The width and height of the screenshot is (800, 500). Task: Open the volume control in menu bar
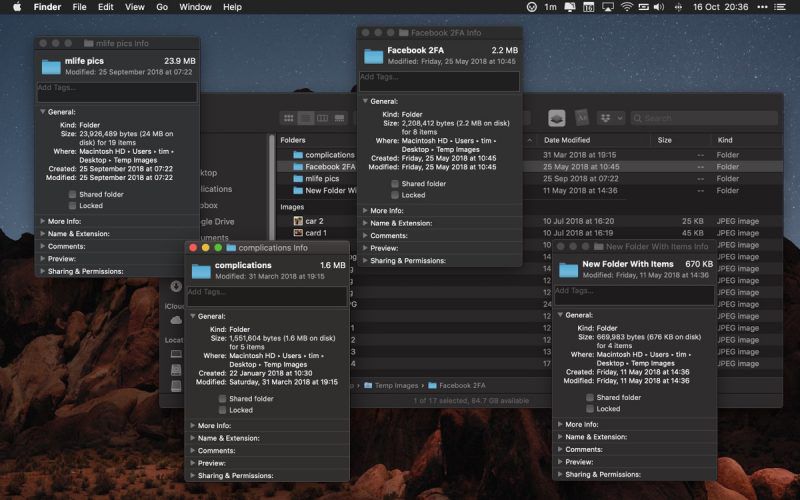coord(659,7)
